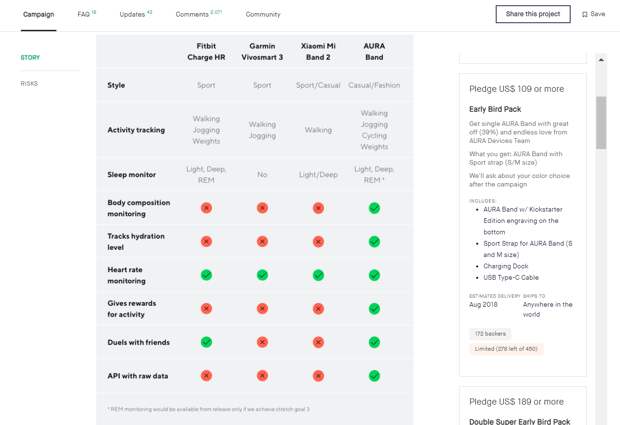Click the REM monitoring footnote text
Viewport: 620px width, 425px height.
point(208,409)
